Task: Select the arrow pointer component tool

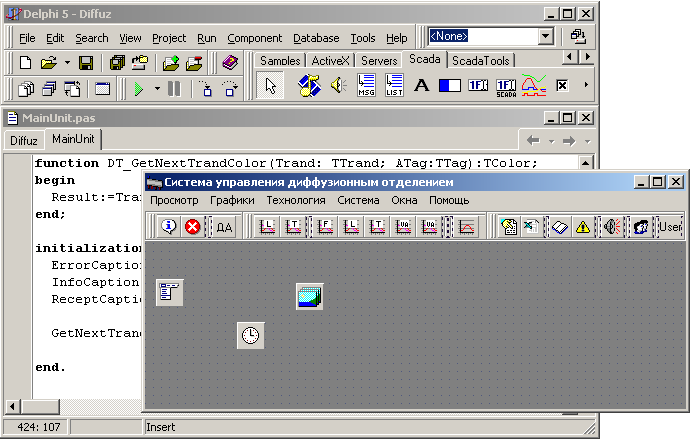Action: pos(268,86)
